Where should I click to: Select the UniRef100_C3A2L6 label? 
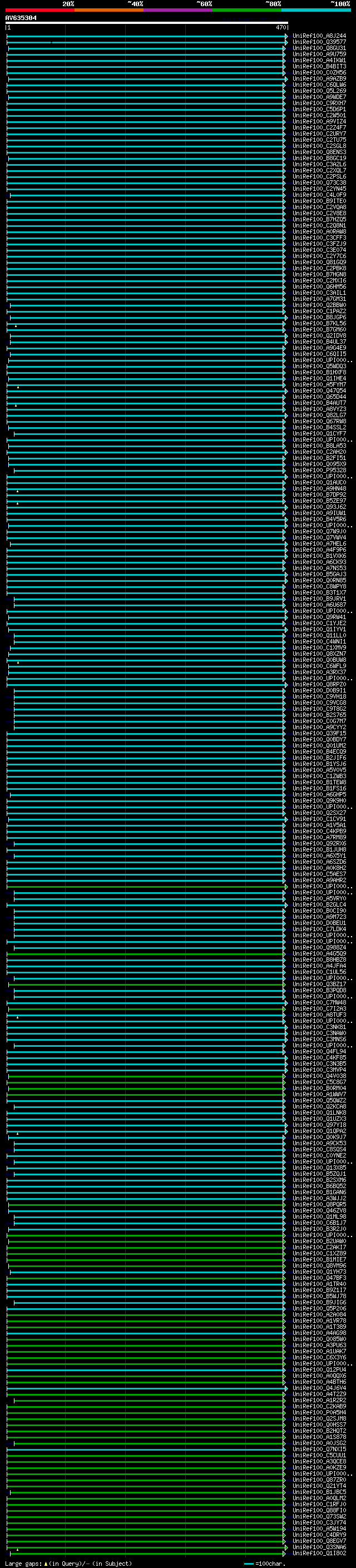(x=319, y=164)
